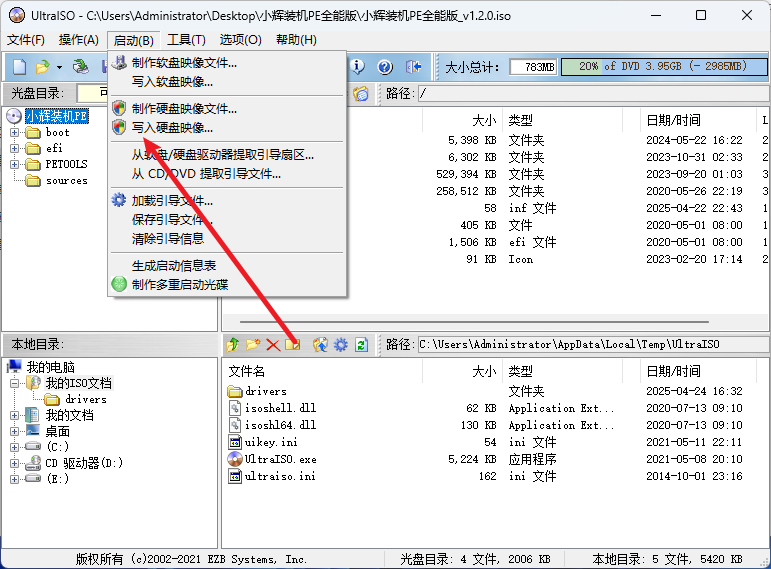Open the 文件(F) menu
The image size is (771, 569).
click(26, 40)
